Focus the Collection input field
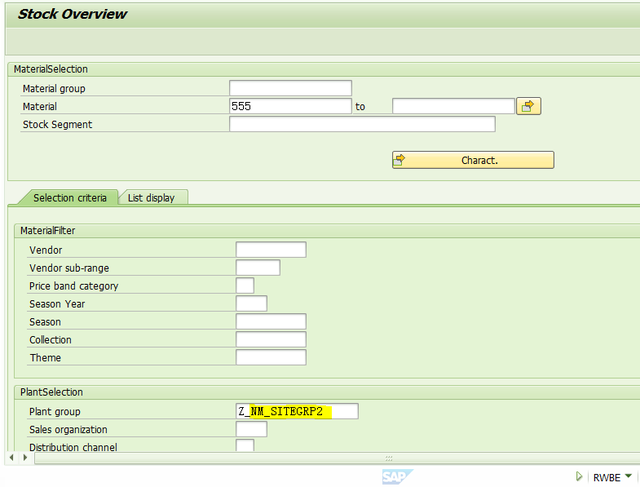Screen dimensions: 640x487 (271, 340)
